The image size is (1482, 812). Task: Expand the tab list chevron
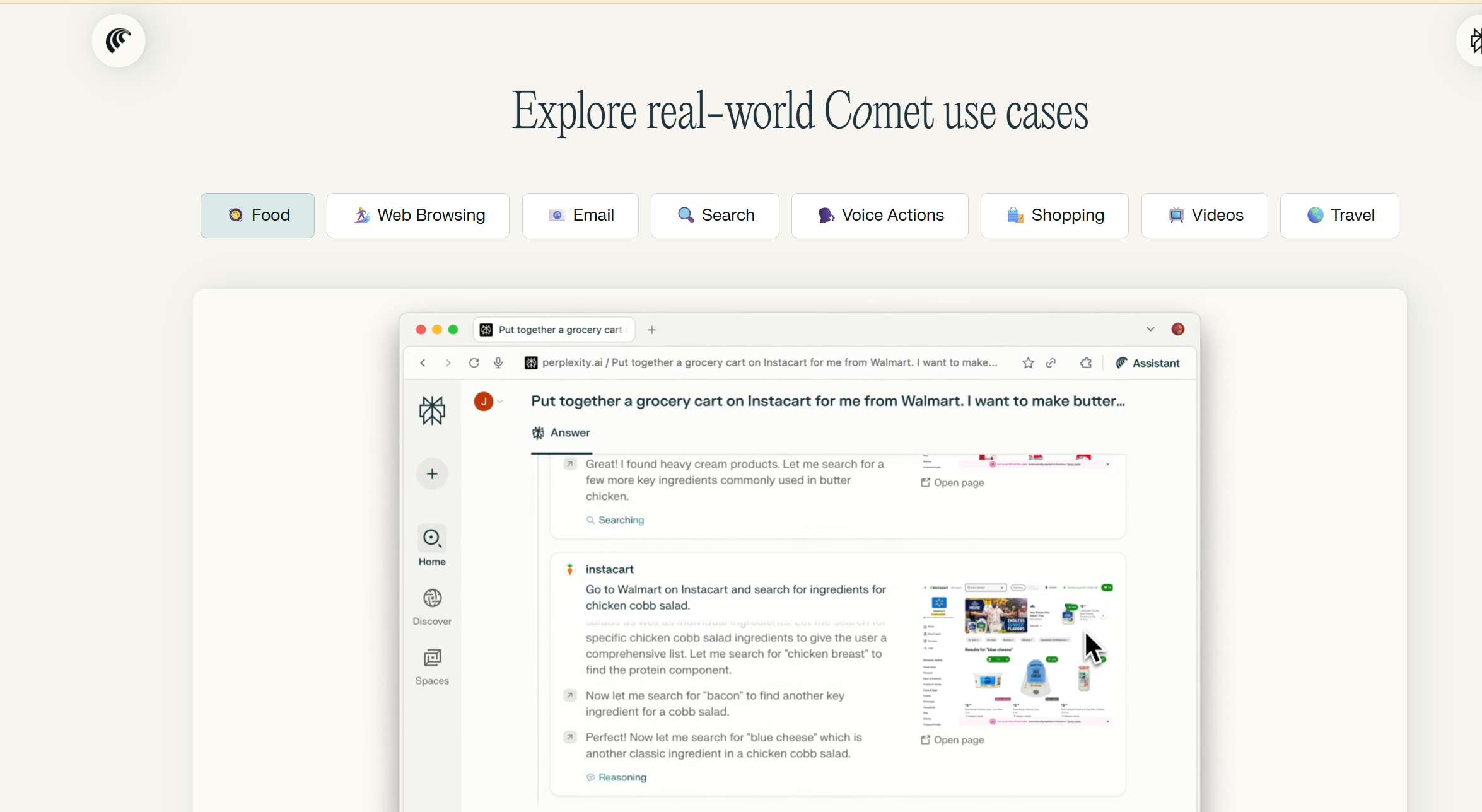click(1150, 330)
